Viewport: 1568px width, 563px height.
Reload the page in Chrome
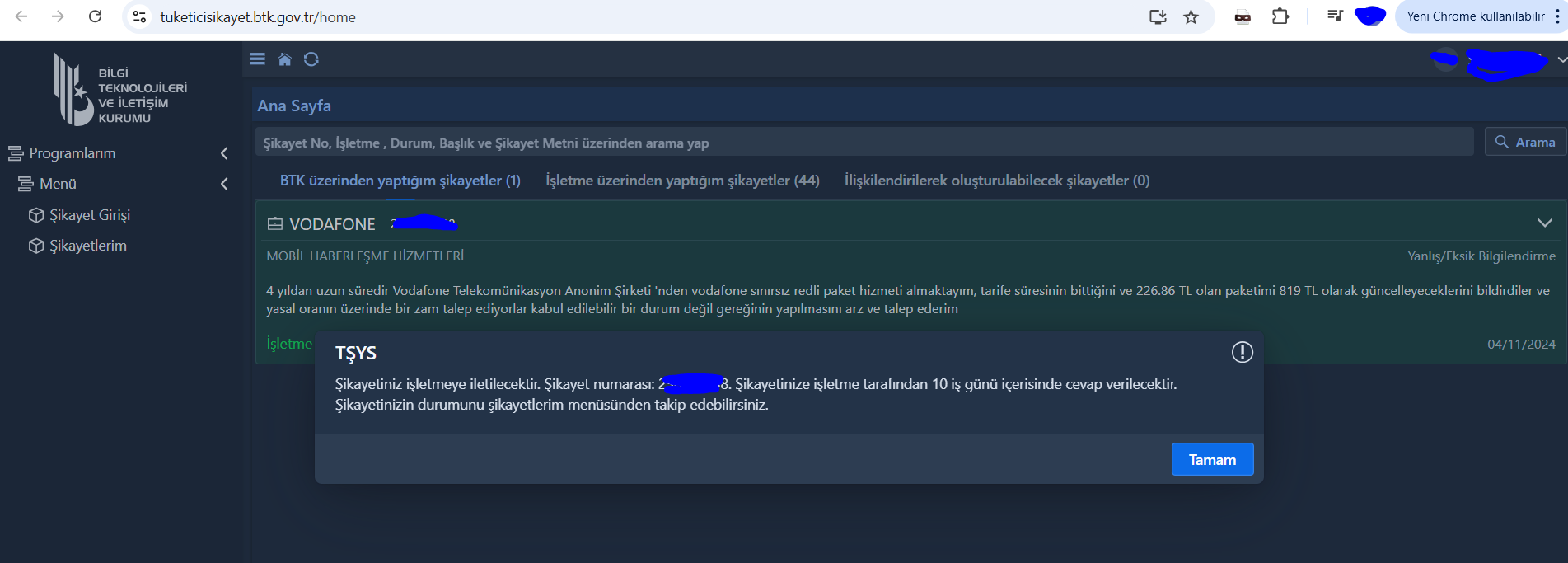(x=96, y=16)
